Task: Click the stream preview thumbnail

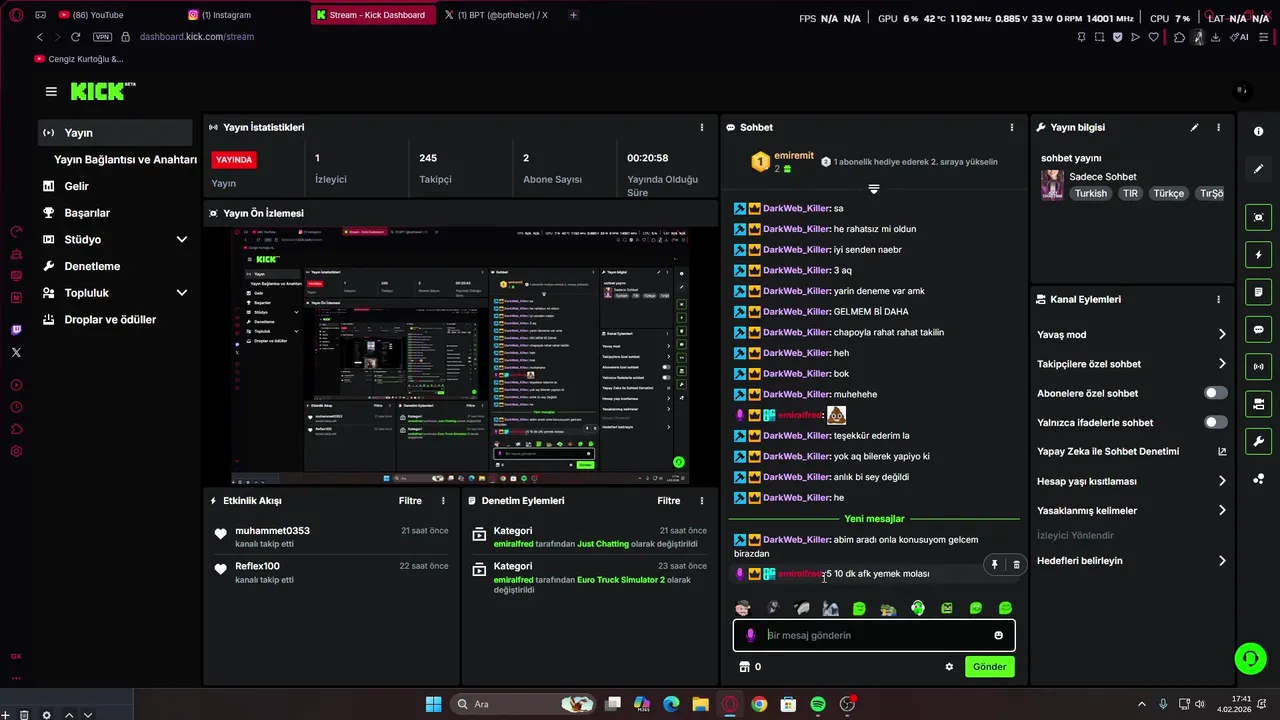Action: [460, 356]
